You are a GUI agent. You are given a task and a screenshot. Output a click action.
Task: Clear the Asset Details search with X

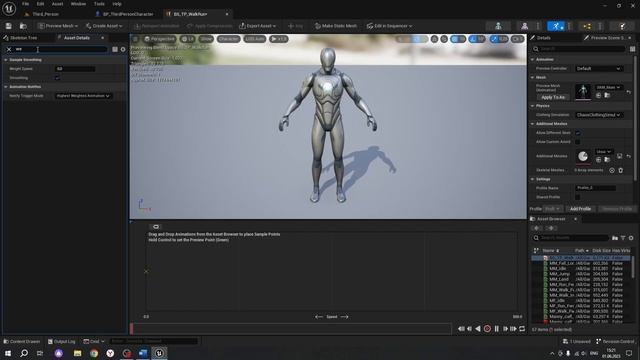click(9, 49)
